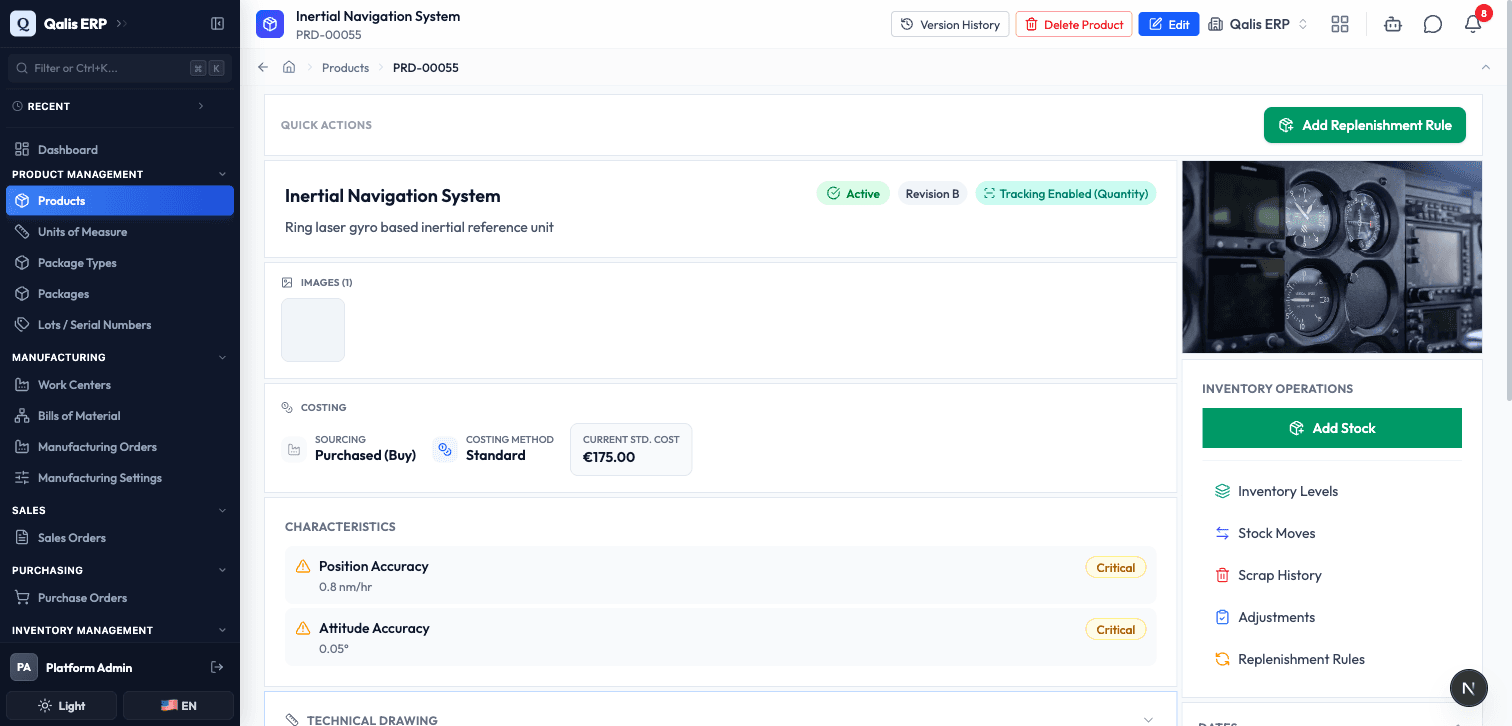Viewport: 1512px width, 726px height.
Task: Go to Dashboard in sidebar
Action: (x=120, y=150)
